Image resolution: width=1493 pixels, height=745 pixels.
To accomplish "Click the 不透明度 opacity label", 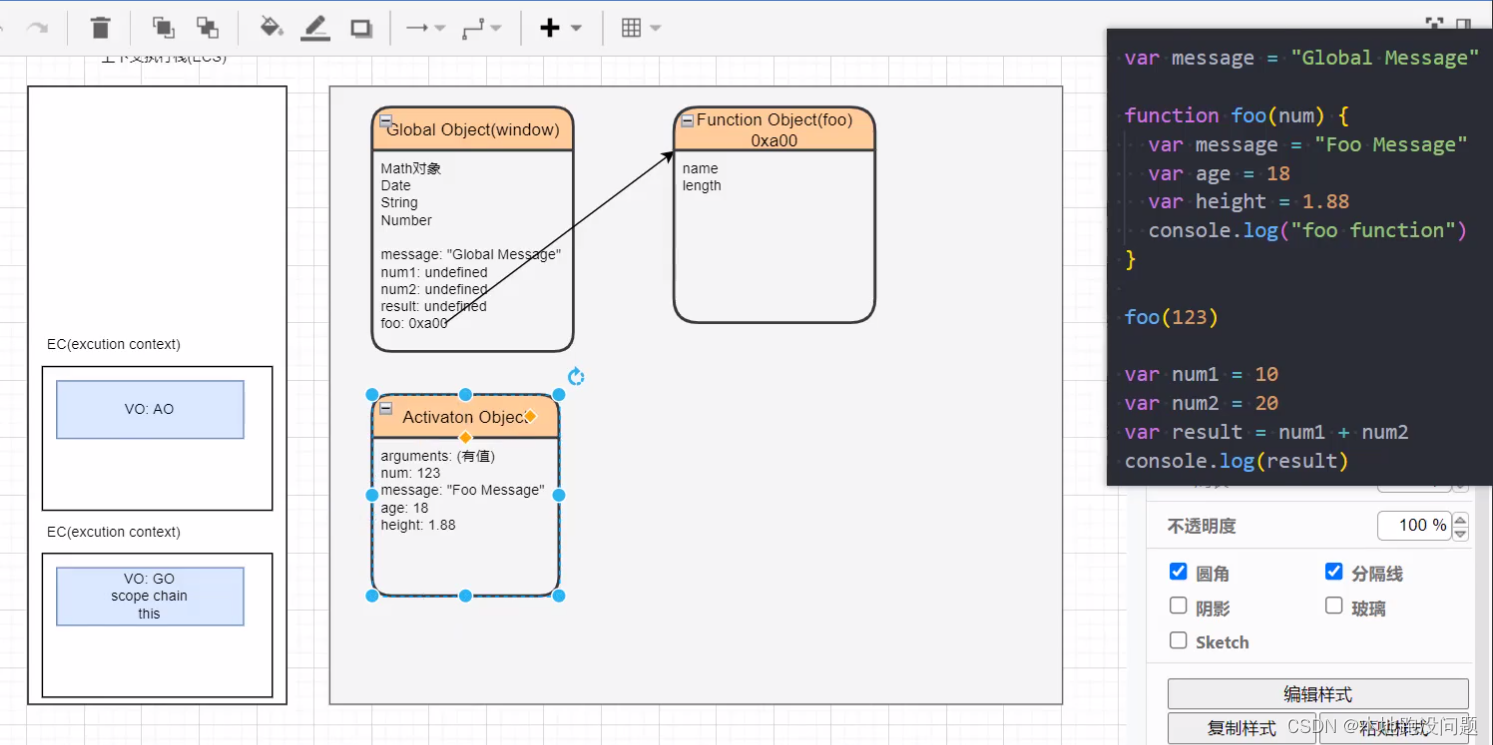I will coord(1202,526).
